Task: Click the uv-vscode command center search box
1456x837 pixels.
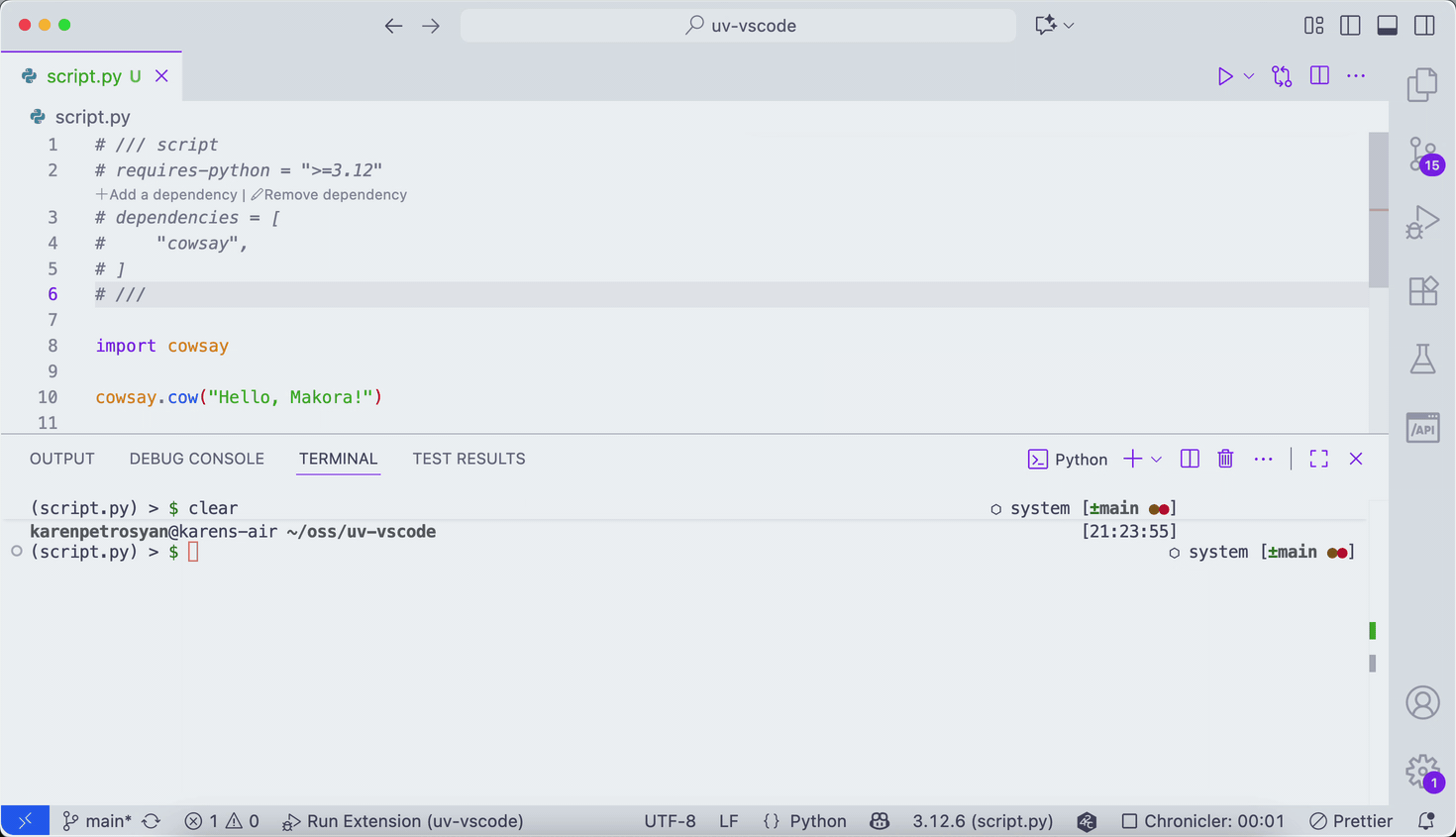Action: click(738, 26)
